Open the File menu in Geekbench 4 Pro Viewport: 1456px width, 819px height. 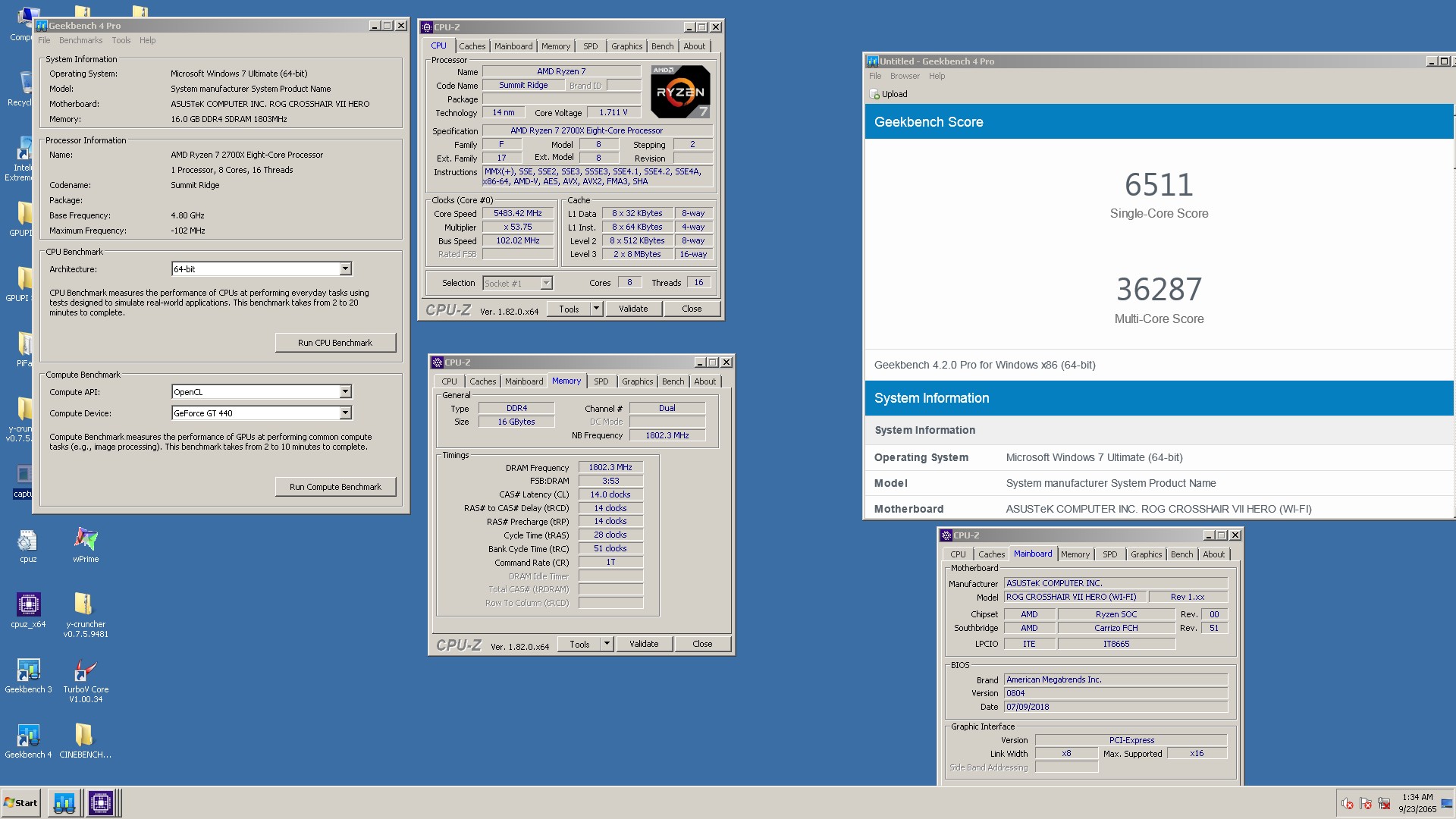[x=44, y=41]
